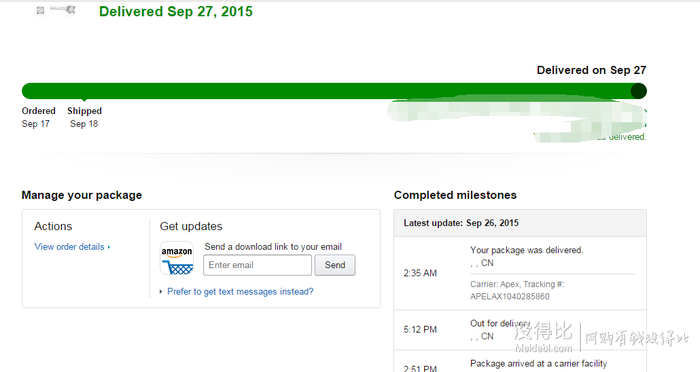The width and height of the screenshot is (700, 372).
Task: Click the blurred product thumbnail beside Delivered heading
Action: pyautogui.click(x=56, y=10)
